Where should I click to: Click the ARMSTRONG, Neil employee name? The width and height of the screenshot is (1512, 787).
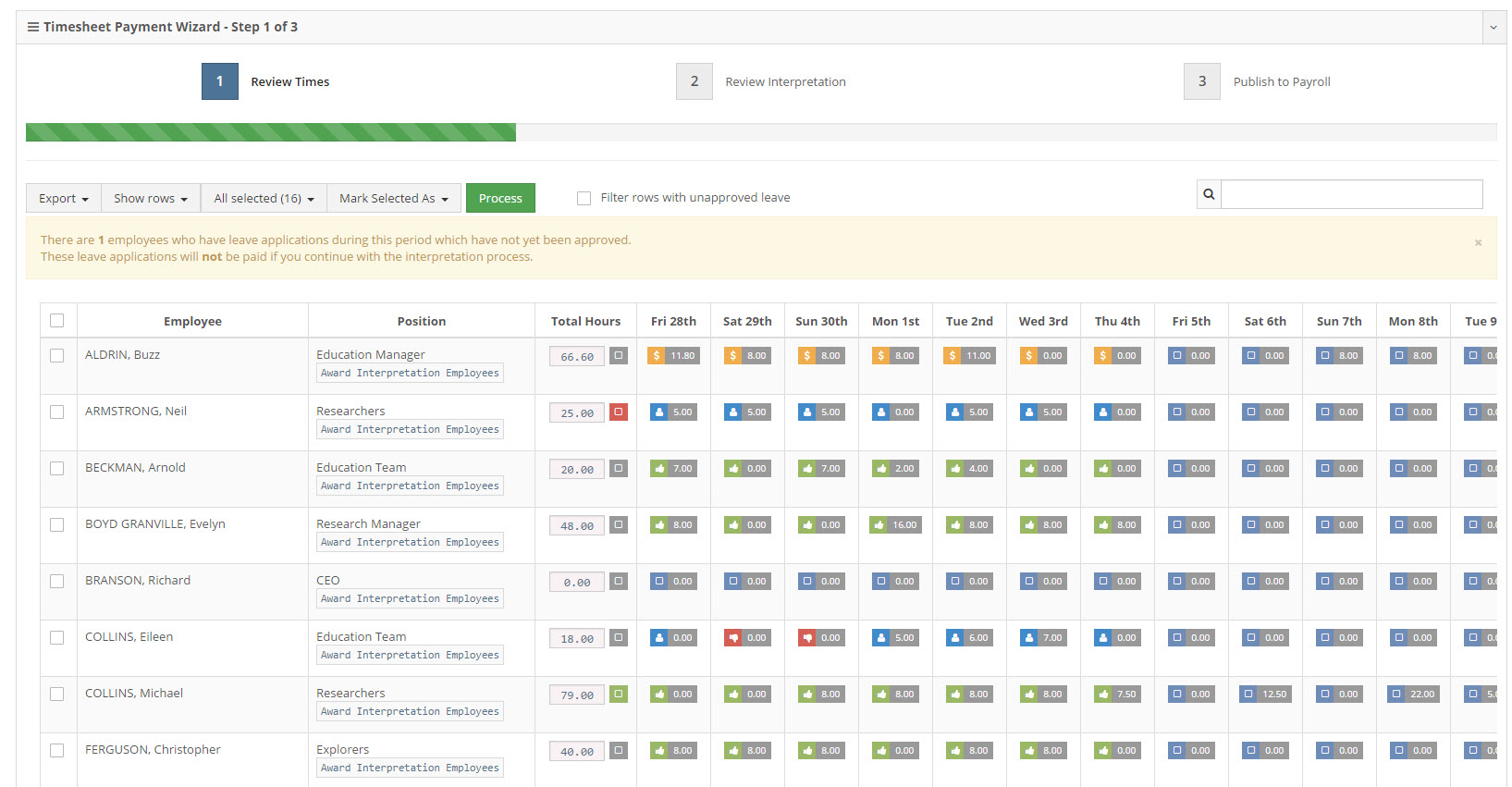point(136,412)
